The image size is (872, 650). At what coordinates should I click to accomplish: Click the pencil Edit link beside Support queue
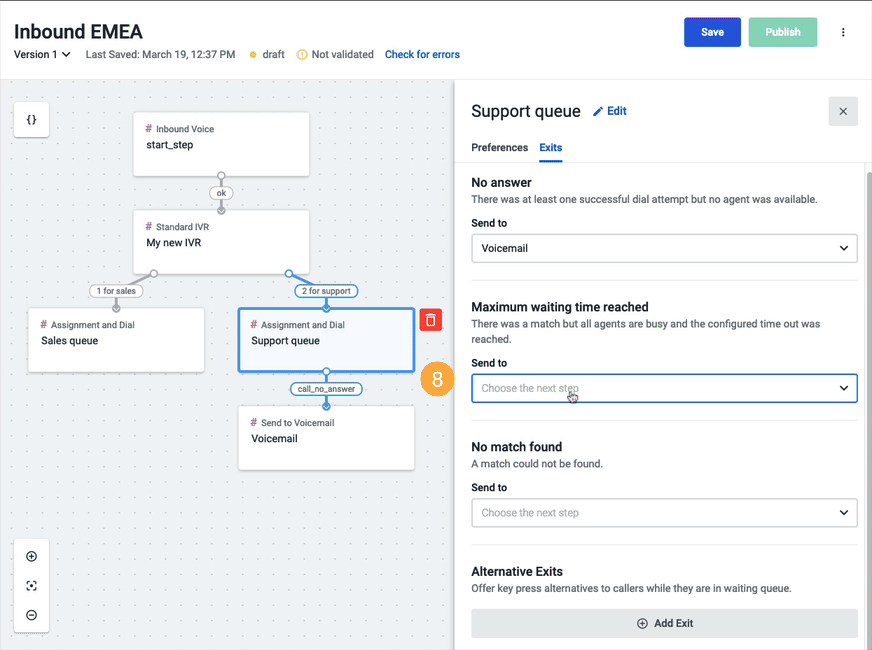coord(610,111)
